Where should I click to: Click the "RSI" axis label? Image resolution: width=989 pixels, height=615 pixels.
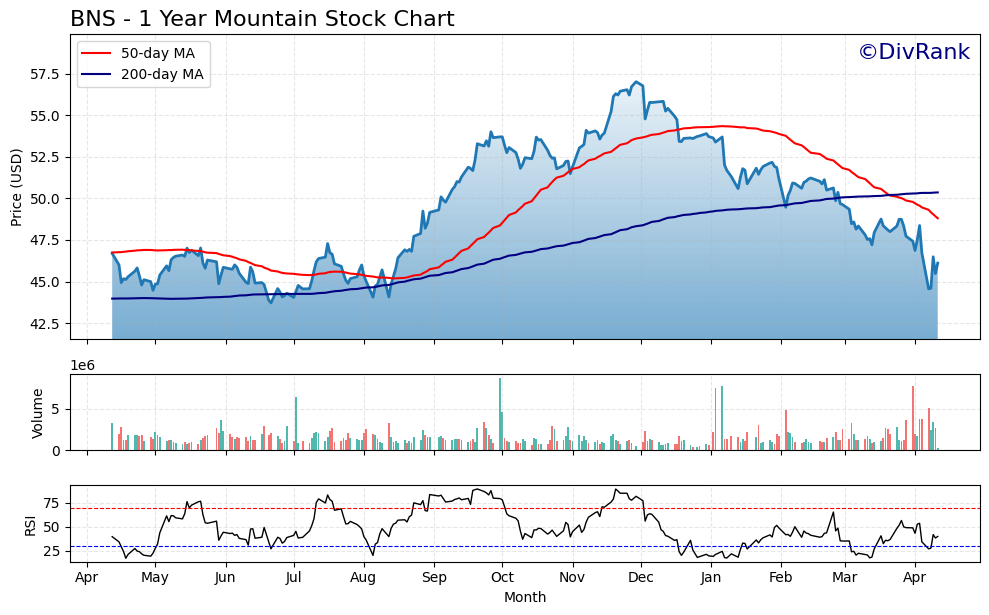pos(30,526)
